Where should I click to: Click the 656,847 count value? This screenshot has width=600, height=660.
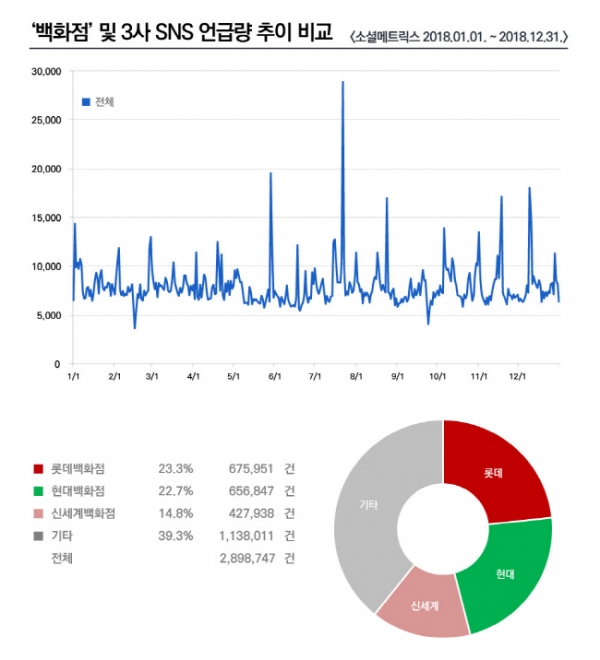point(251,491)
